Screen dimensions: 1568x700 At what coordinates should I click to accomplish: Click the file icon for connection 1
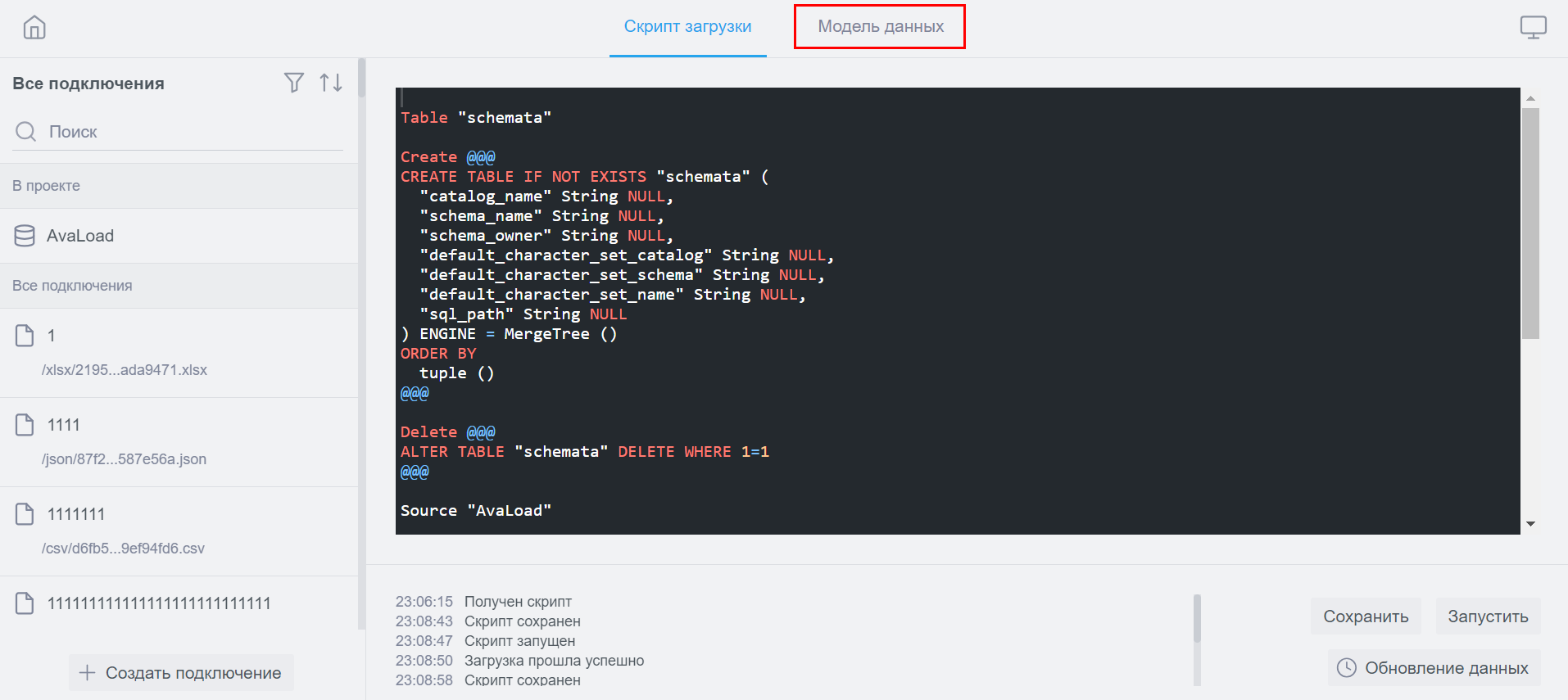point(25,336)
